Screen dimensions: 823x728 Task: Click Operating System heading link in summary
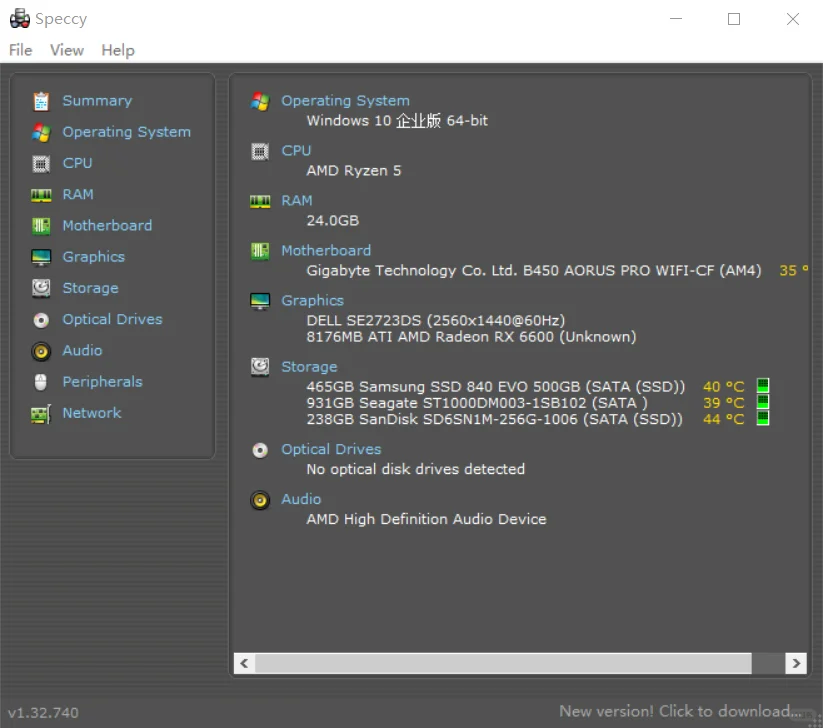[345, 101]
